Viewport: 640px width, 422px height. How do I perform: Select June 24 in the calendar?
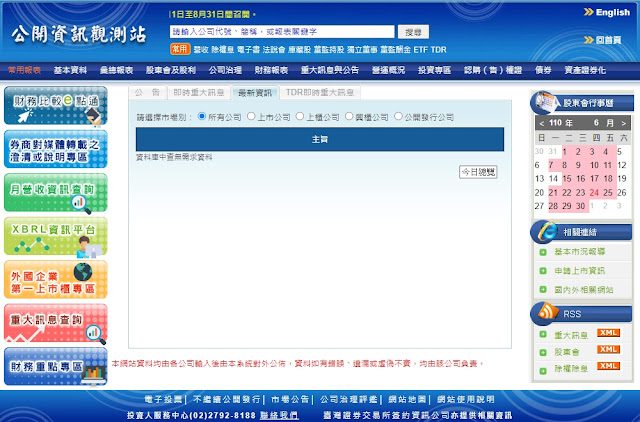[594, 193]
